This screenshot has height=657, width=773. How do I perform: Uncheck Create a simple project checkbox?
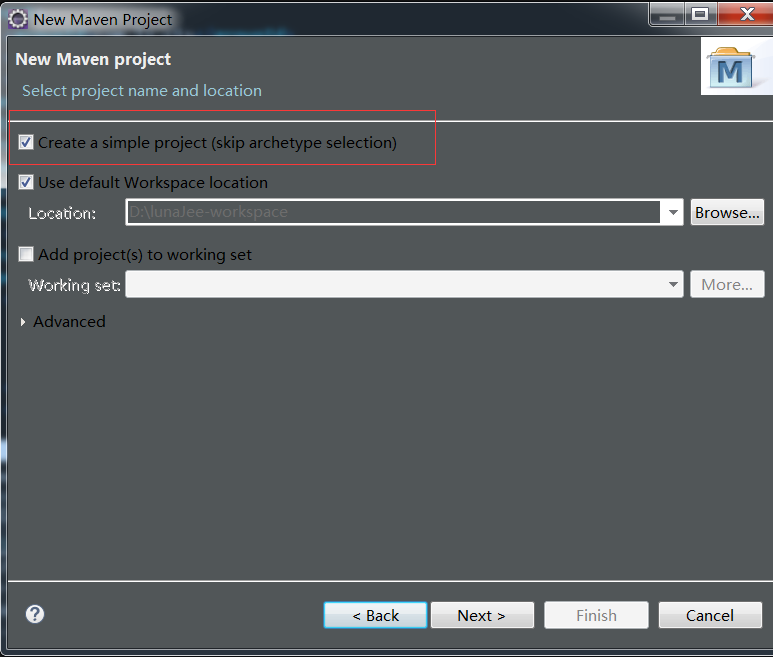(x=26, y=142)
